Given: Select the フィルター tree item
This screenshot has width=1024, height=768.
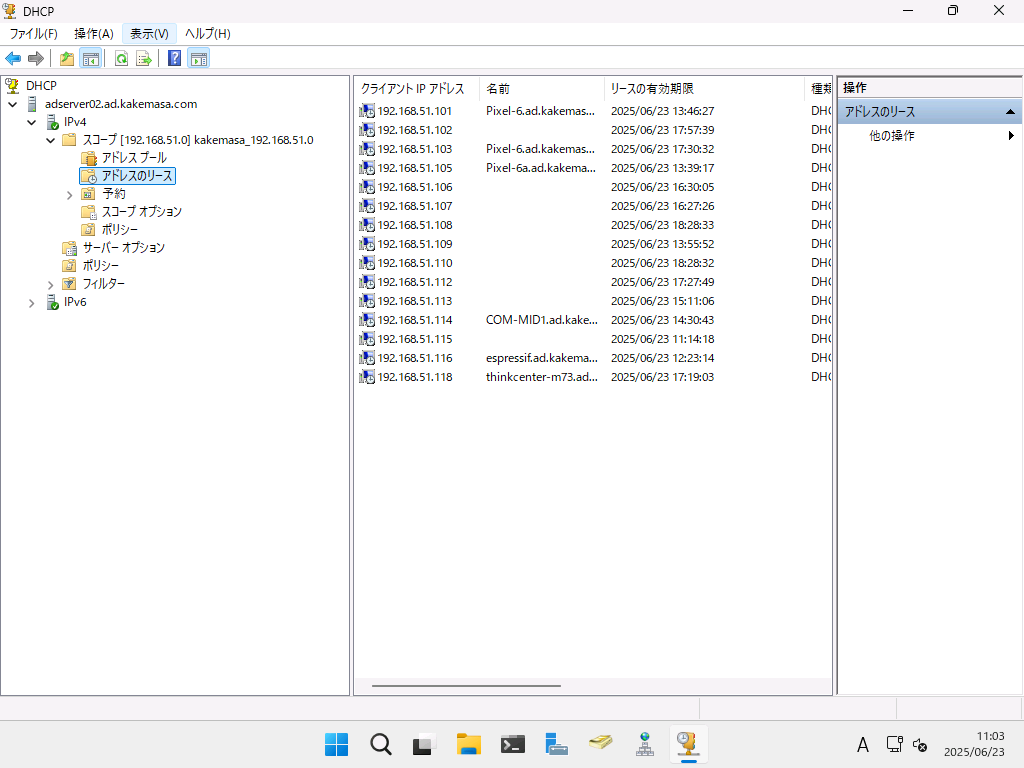Looking at the screenshot, I should coord(103,284).
